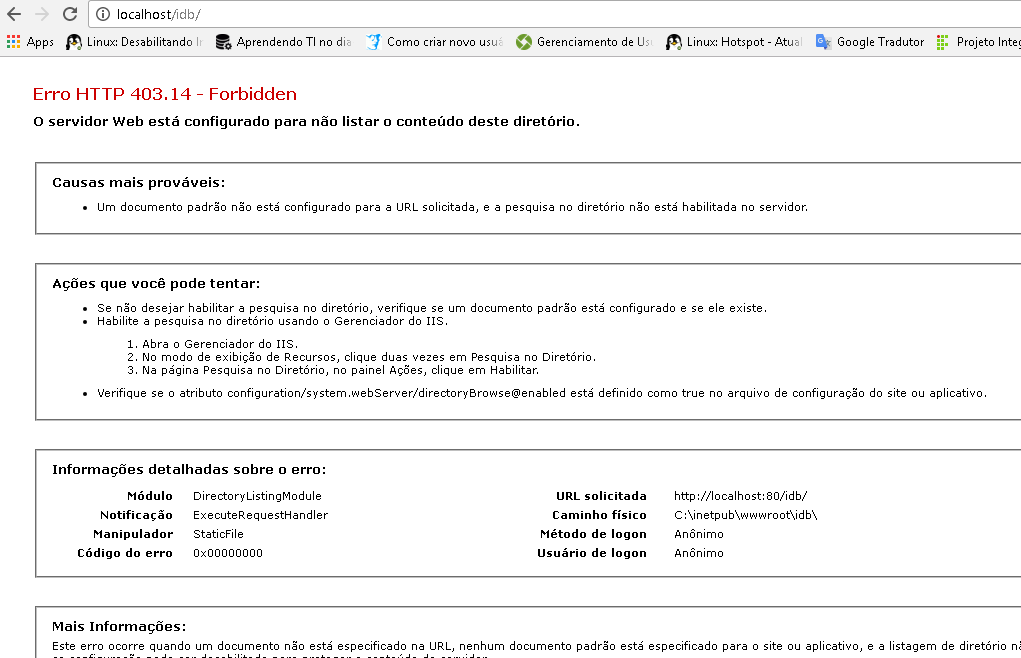Click the 'DirectoryListingModule' value
The width and height of the screenshot is (1021, 658).
257,496
